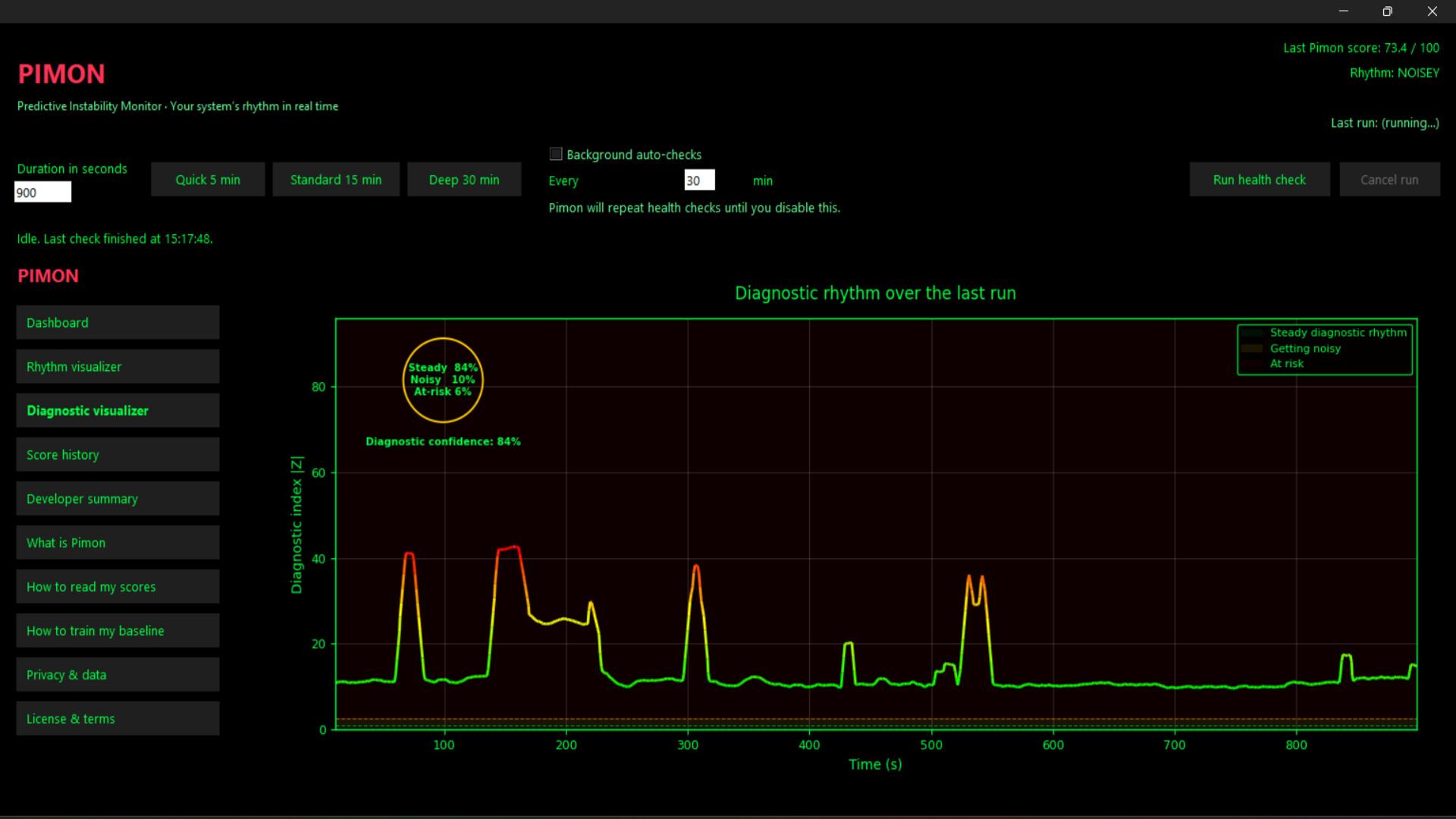Run a Standard 15 min check

[335, 179]
